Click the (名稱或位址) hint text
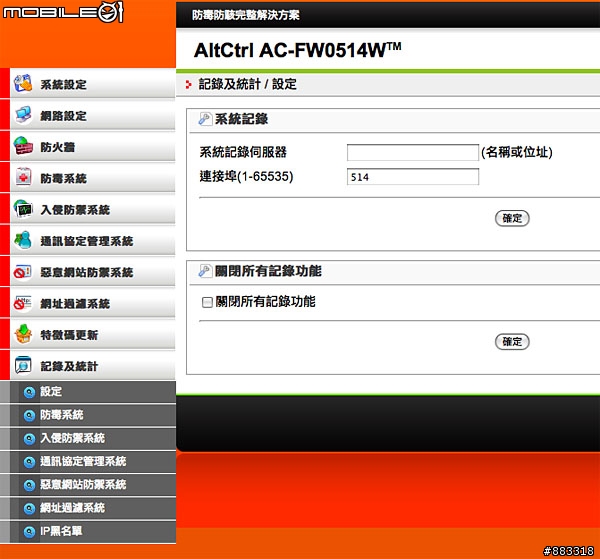 coord(517,152)
